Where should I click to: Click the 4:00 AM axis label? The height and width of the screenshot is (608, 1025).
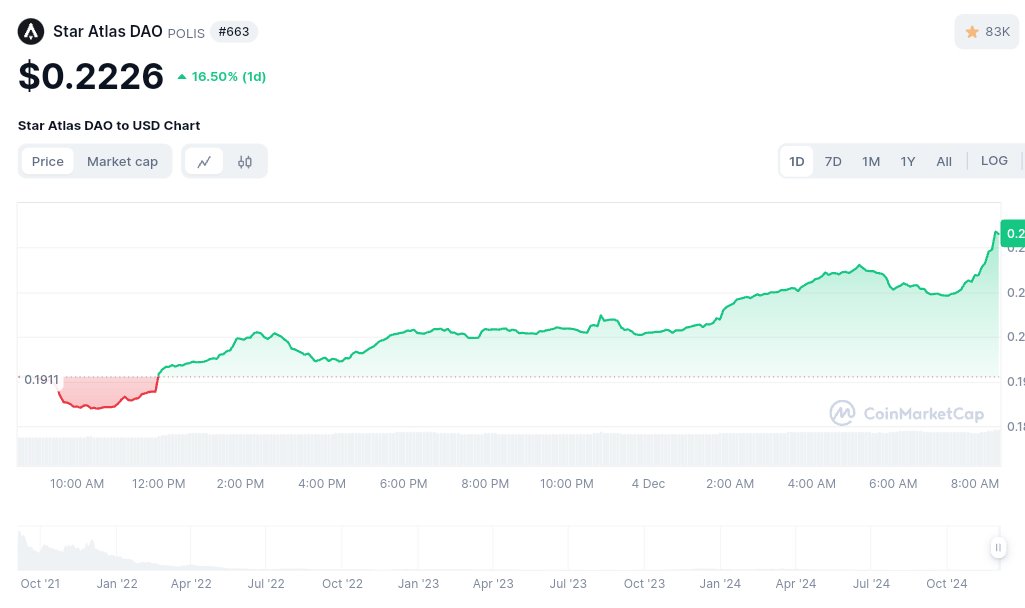[x=812, y=484]
